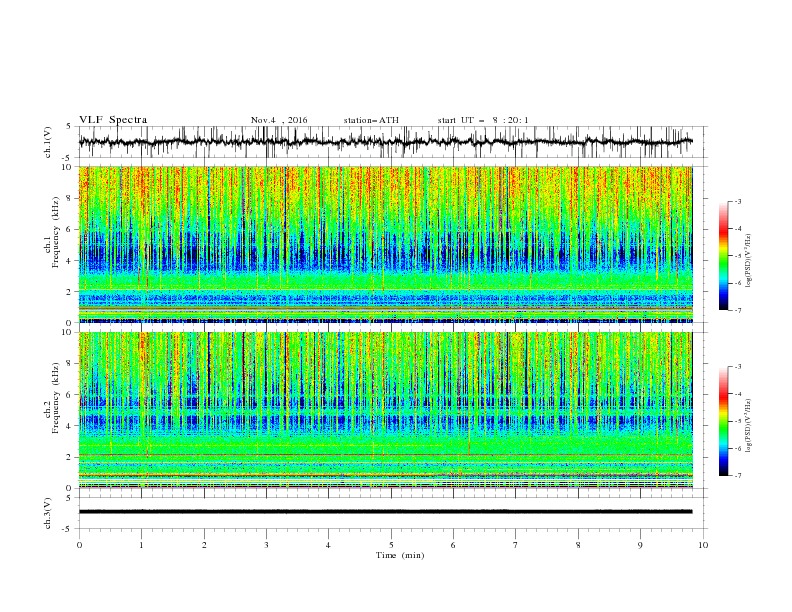Click the ch.2 spectrogram color bar
Viewport: 792px width, 612px height.
click(x=724, y=421)
